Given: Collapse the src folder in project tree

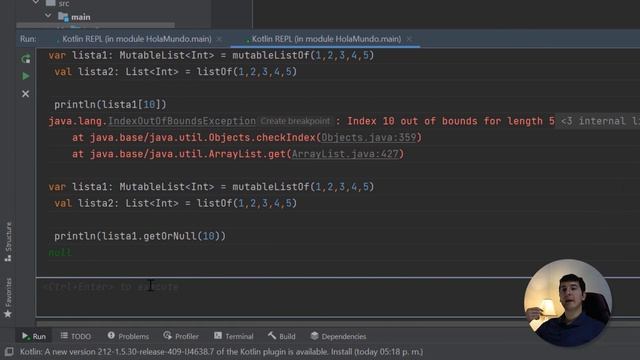Looking at the screenshot, I should [x=36, y=2].
